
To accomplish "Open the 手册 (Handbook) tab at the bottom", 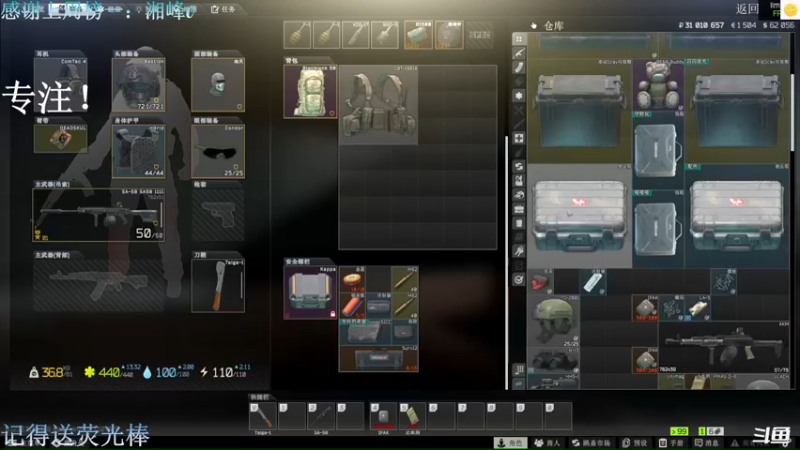I will click(672, 443).
